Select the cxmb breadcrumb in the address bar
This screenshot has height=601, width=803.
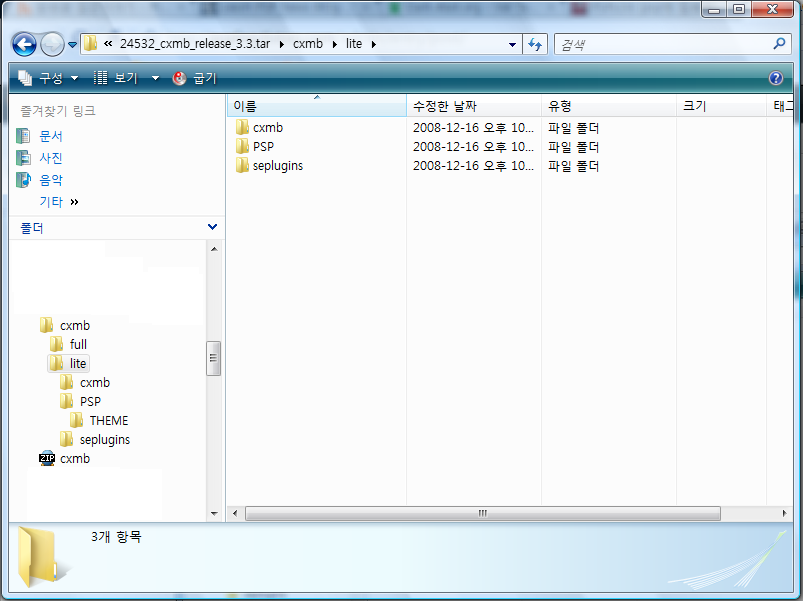click(x=308, y=44)
